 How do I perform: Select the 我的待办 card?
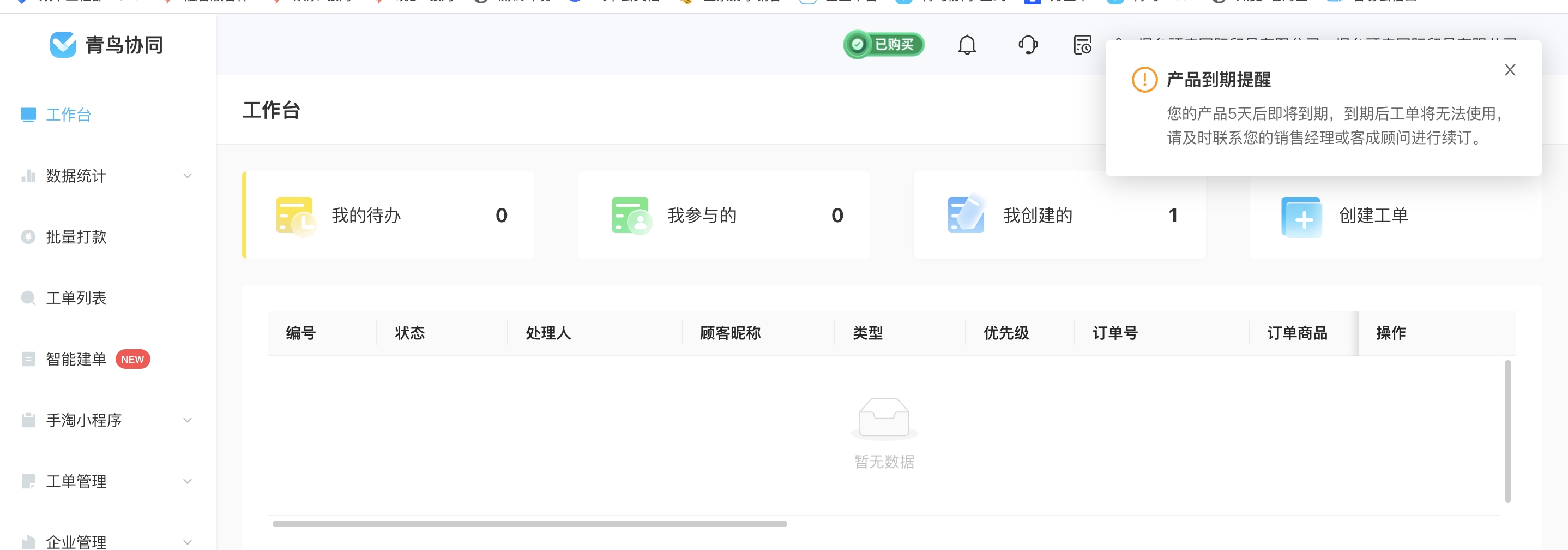tap(388, 215)
